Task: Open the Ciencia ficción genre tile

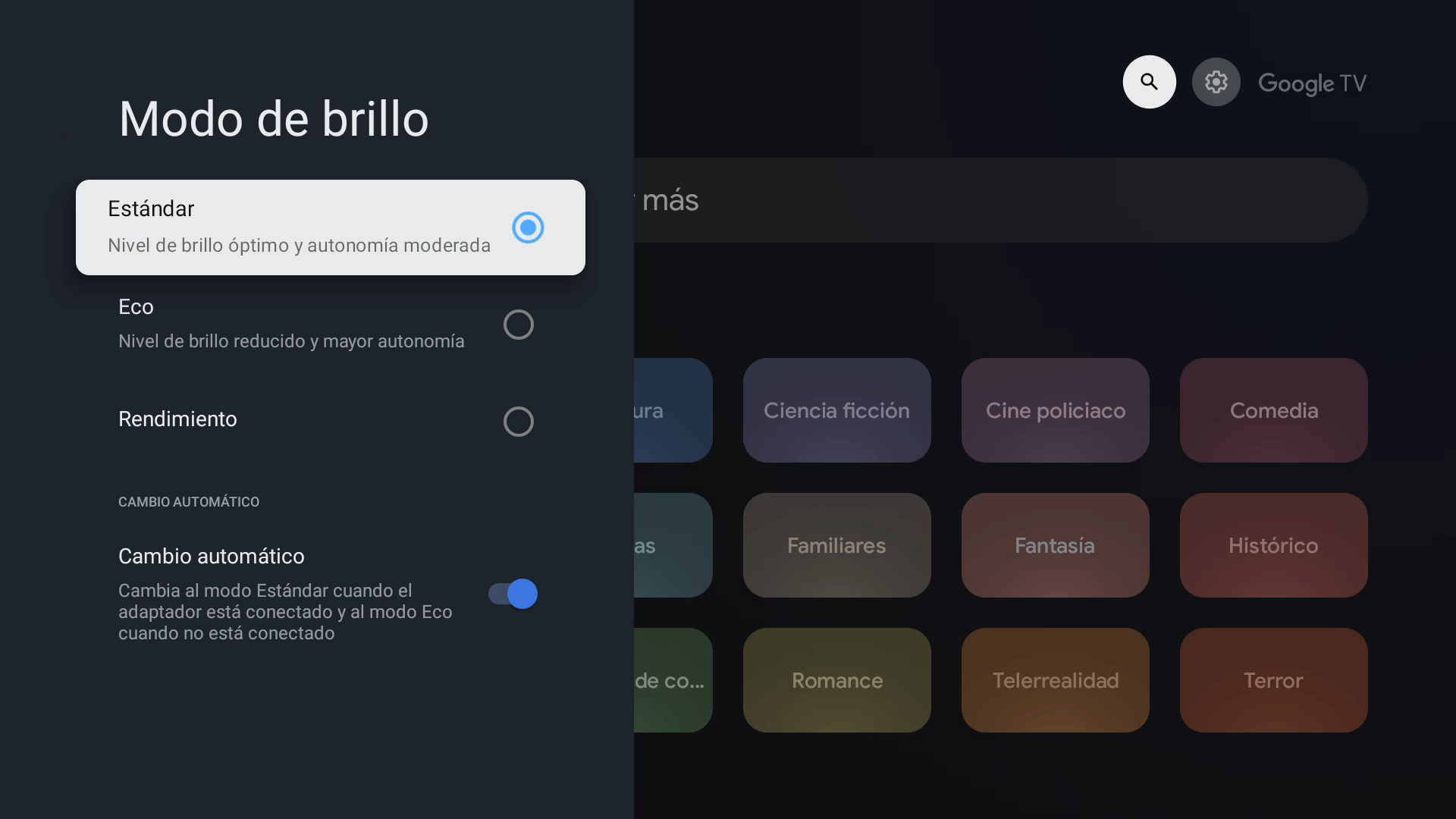Action: coord(837,410)
